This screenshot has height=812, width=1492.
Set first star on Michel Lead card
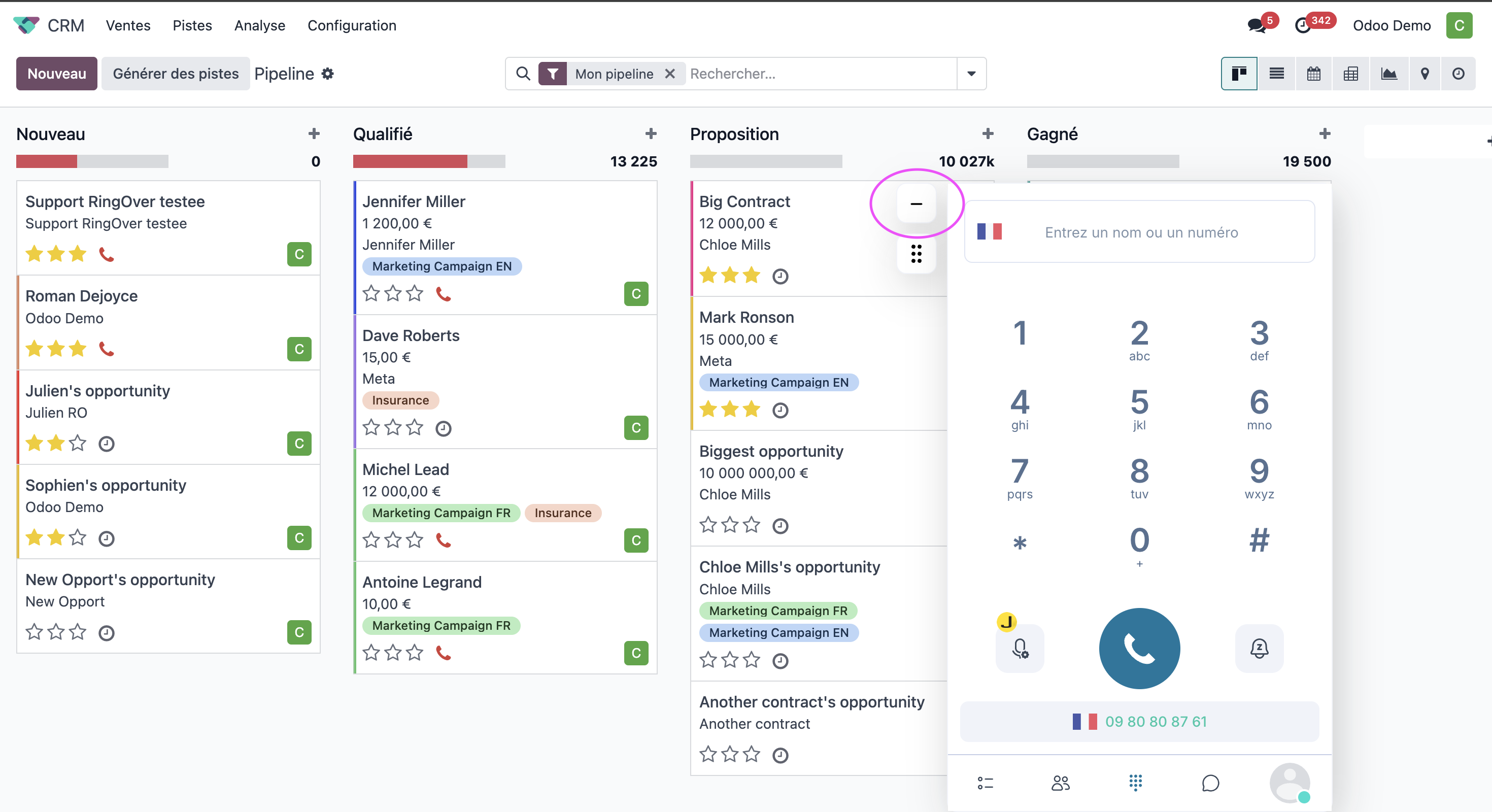pos(371,540)
